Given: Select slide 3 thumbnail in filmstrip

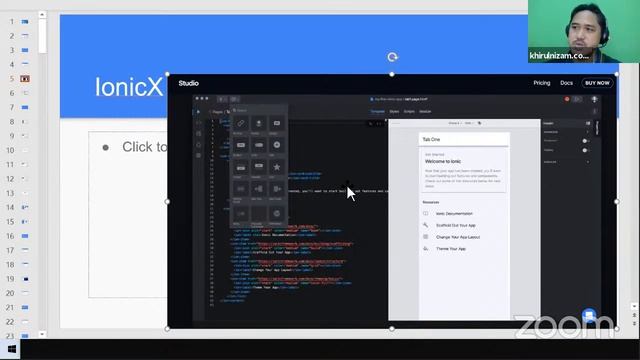Looking at the screenshot, I should tap(25, 50).
